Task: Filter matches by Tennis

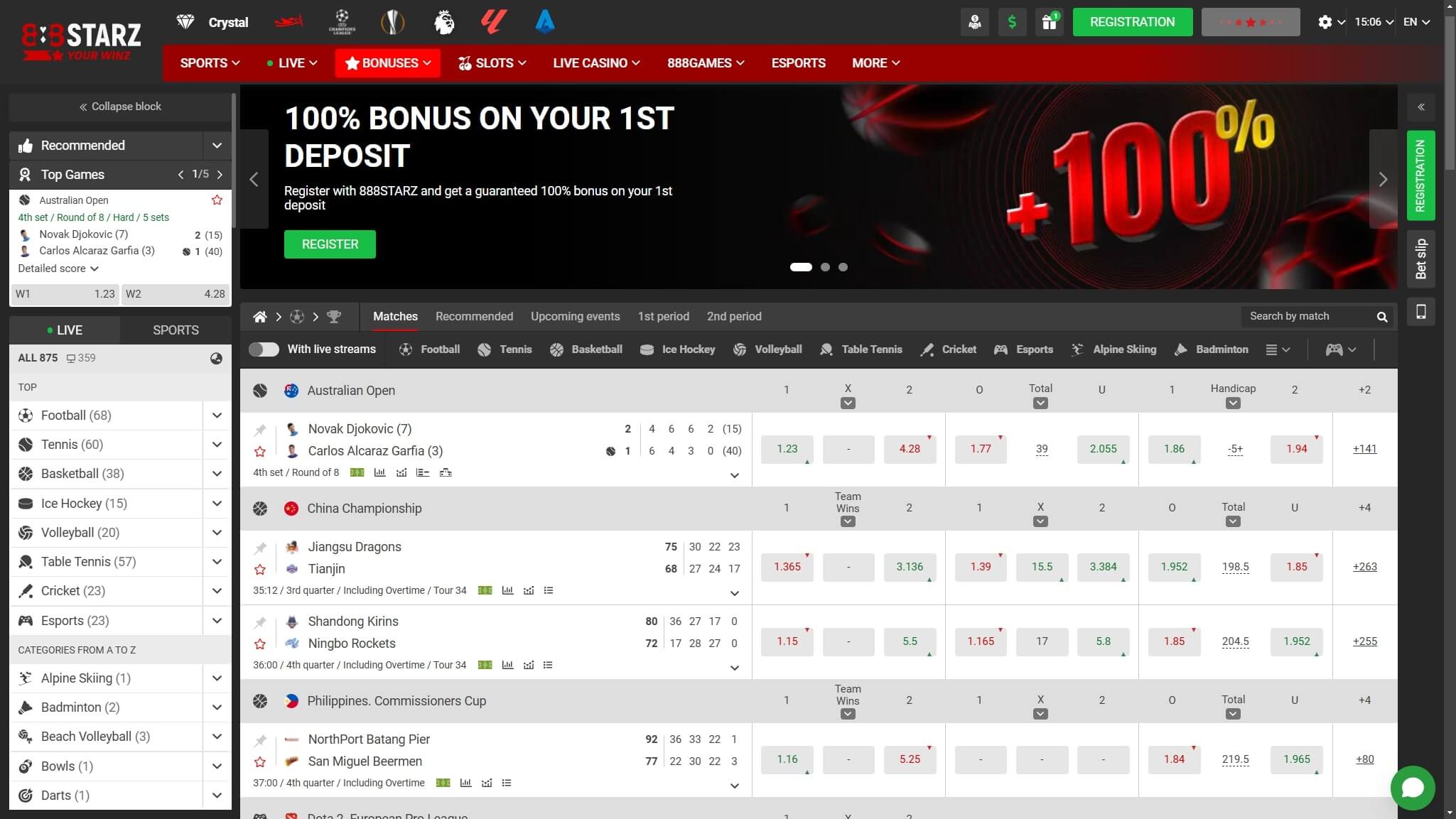Action: pos(505,349)
